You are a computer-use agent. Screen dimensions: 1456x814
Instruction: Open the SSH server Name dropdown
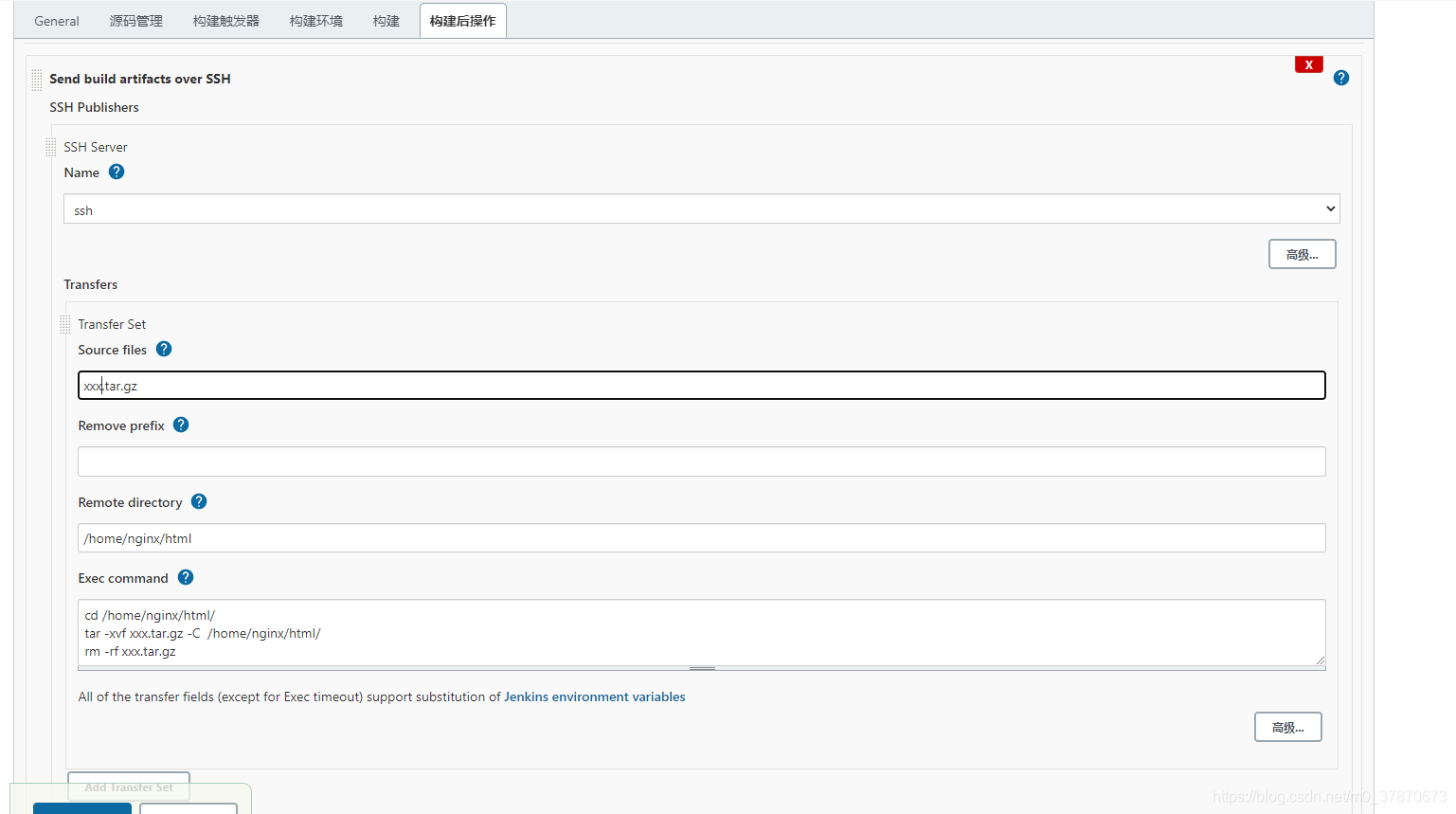(x=702, y=209)
